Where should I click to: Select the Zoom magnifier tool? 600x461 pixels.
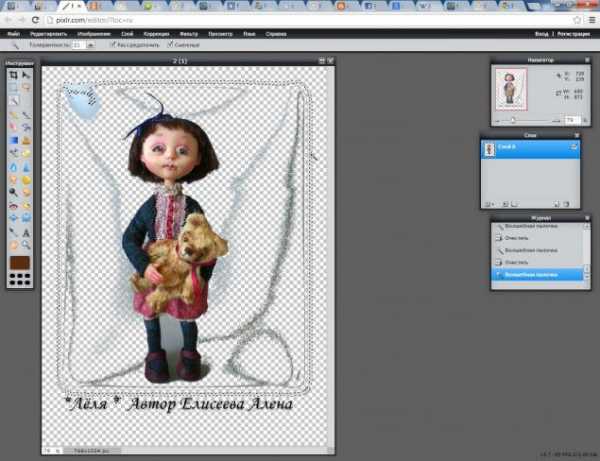coord(26,244)
